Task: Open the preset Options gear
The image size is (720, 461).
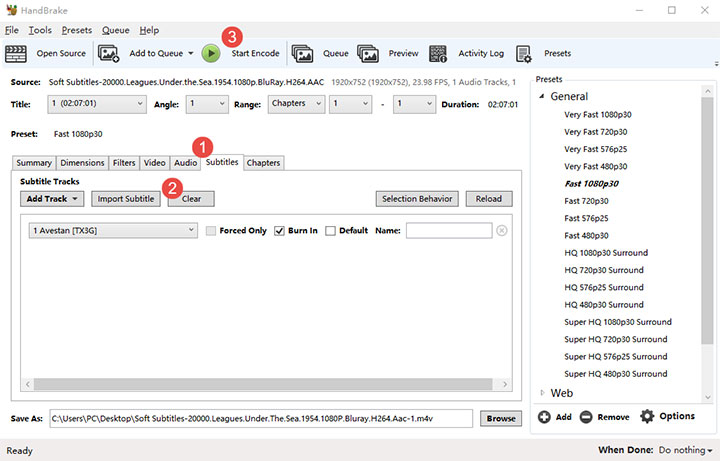Action: click(x=647, y=416)
